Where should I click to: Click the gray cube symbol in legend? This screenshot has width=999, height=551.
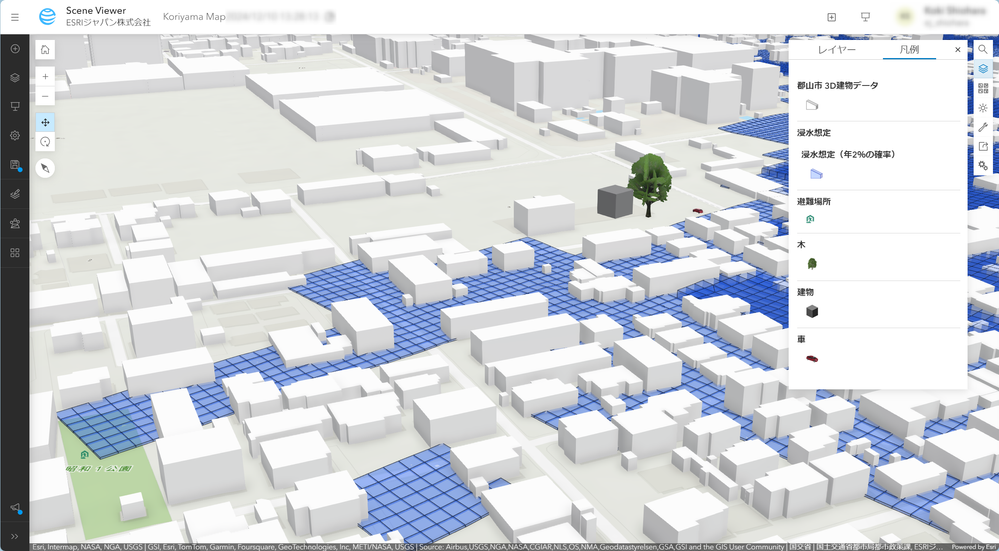[812, 311]
